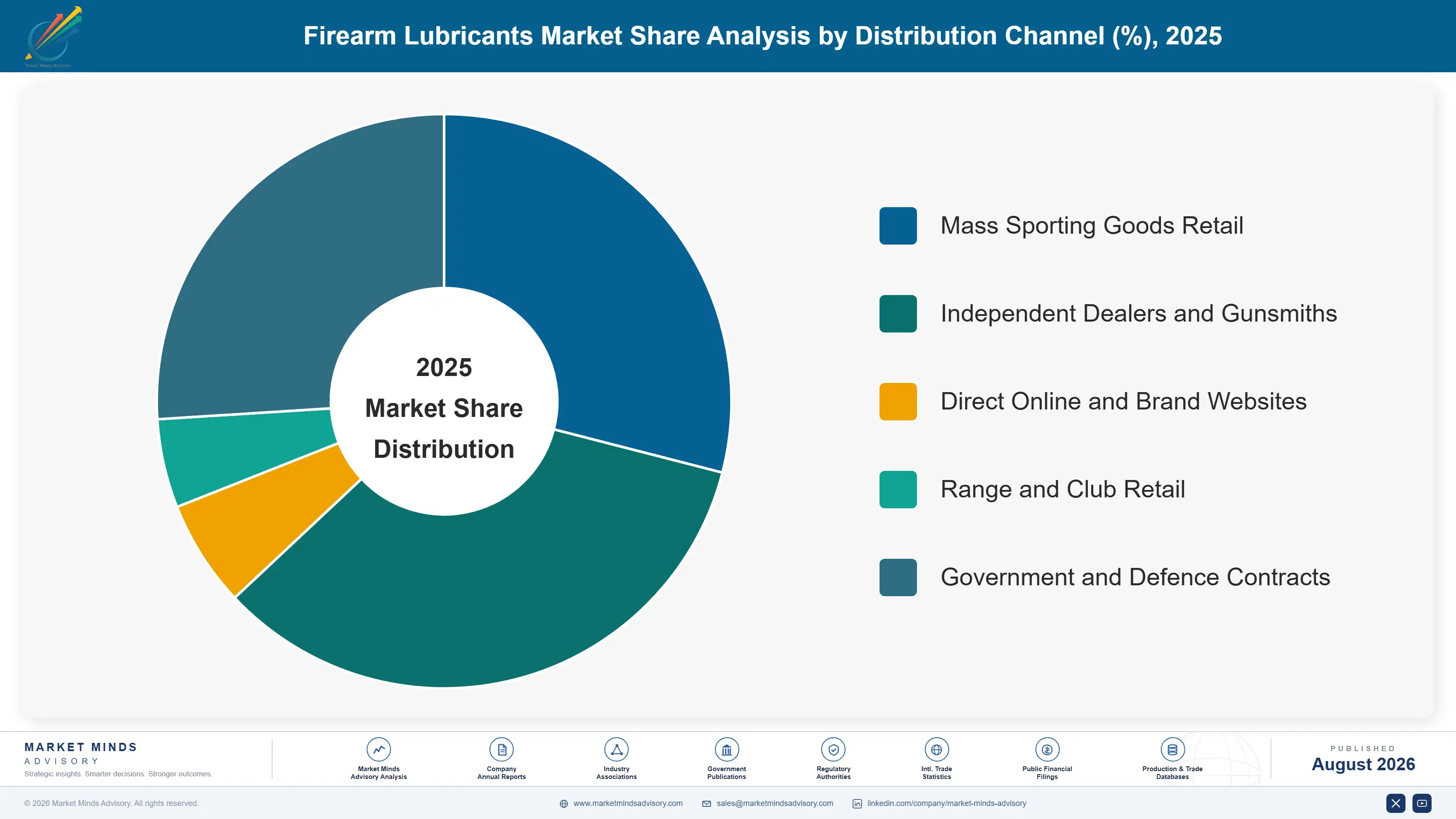Image resolution: width=1456 pixels, height=819 pixels.
Task: Click the Industry Associations icon
Action: coord(616,749)
